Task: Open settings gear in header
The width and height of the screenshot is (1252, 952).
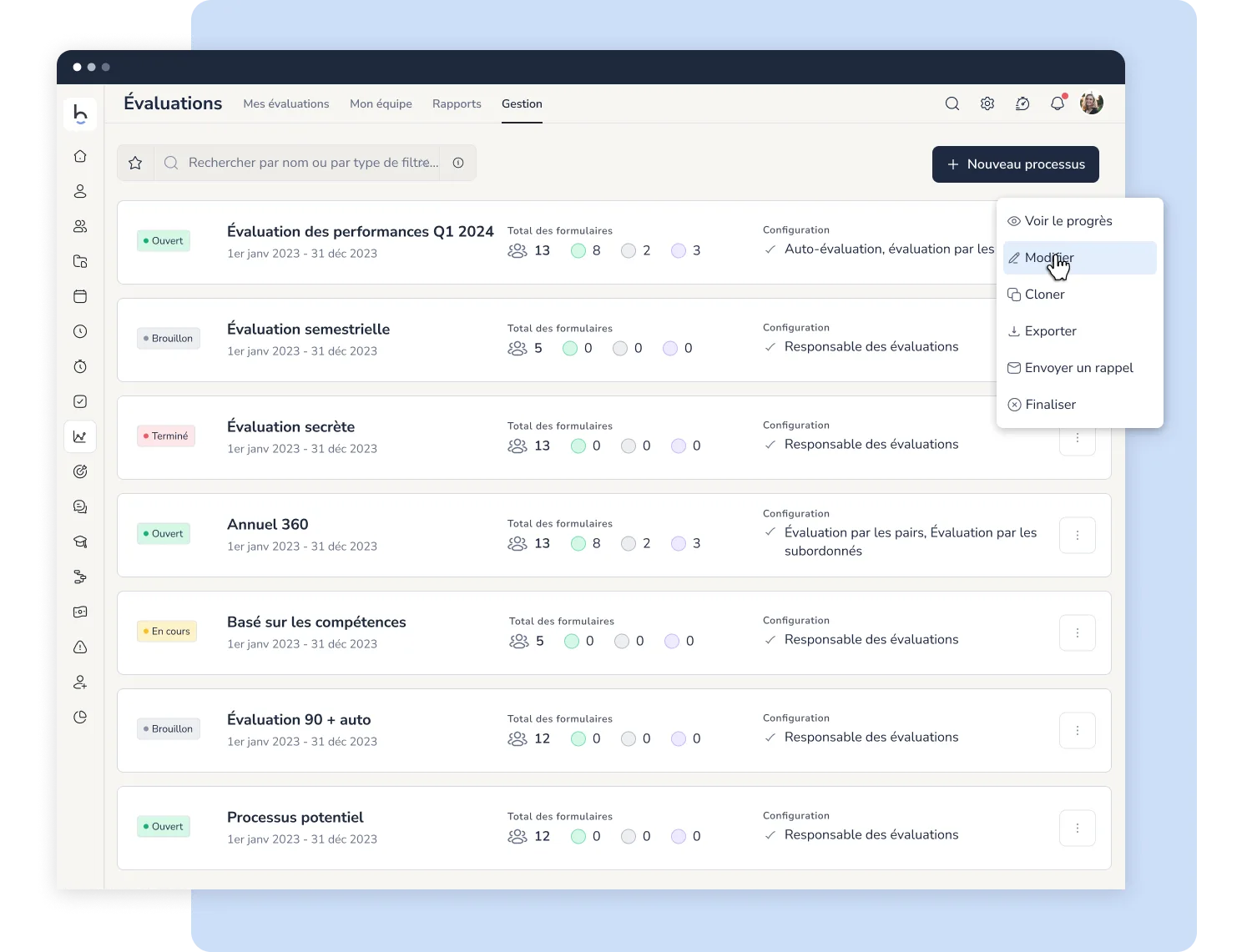Action: 987,103
